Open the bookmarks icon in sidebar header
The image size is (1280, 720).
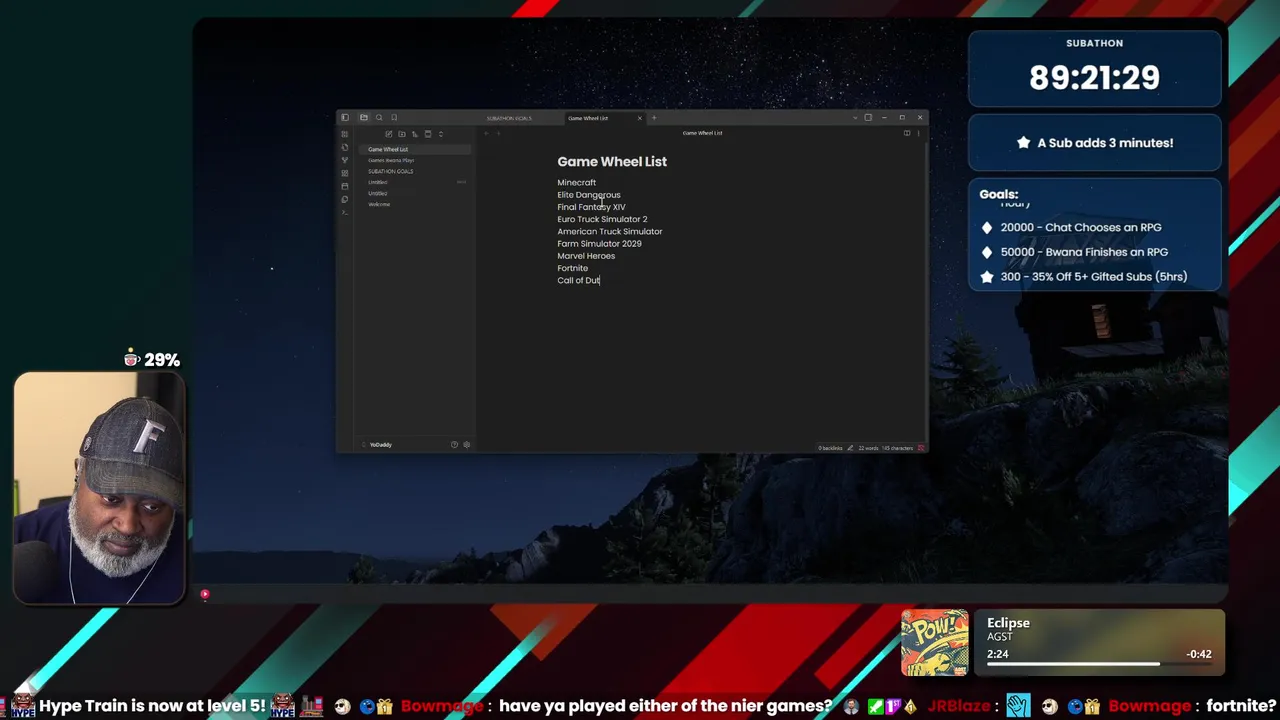coord(394,118)
